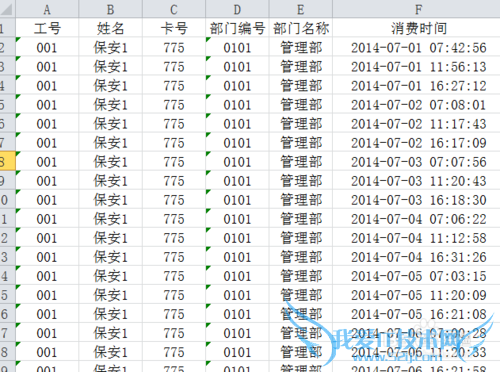This screenshot has width=500, height=372.
Task: Click 保安1 in the 11:56:13 row
Action: 110,66
